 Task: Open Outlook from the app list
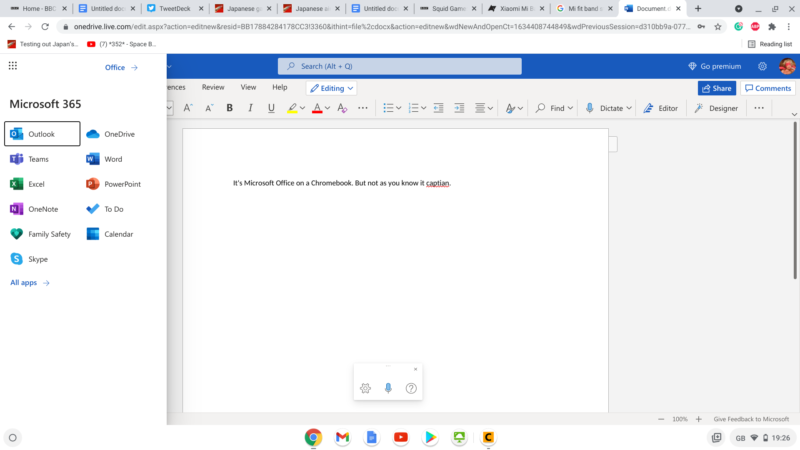point(42,134)
